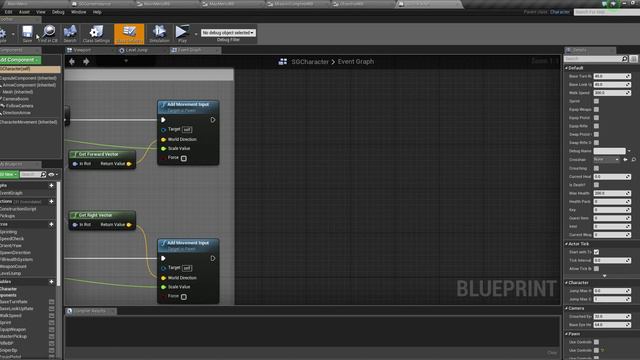Add new graph with Graphs plus icon
The height and width of the screenshot is (360, 640).
coord(51,186)
